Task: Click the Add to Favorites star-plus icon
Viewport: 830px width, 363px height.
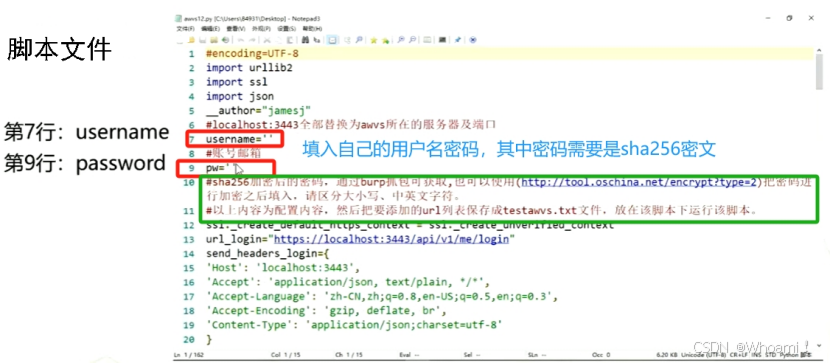Action: pos(385,40)
